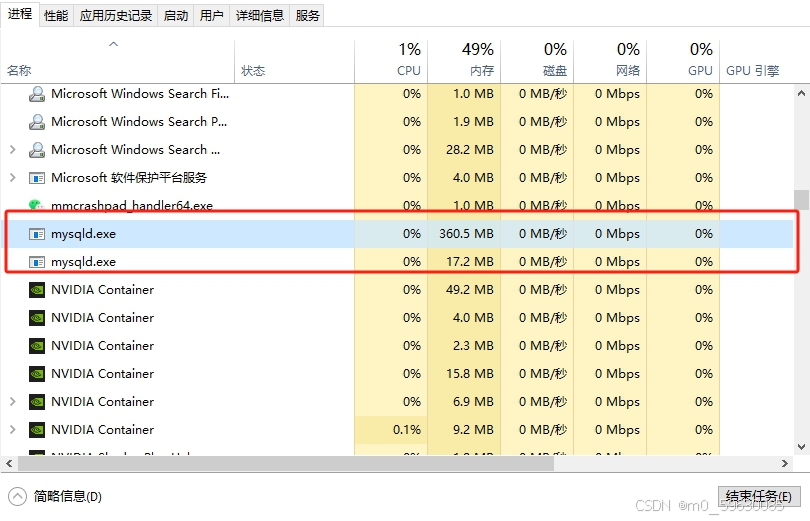
Task: Sort by GPU column header
Action: (x=683, y=61)
